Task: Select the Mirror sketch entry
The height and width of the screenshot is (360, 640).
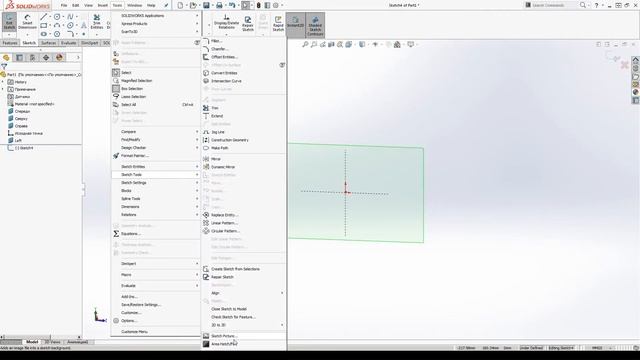Action: click(x=244, y=159)
